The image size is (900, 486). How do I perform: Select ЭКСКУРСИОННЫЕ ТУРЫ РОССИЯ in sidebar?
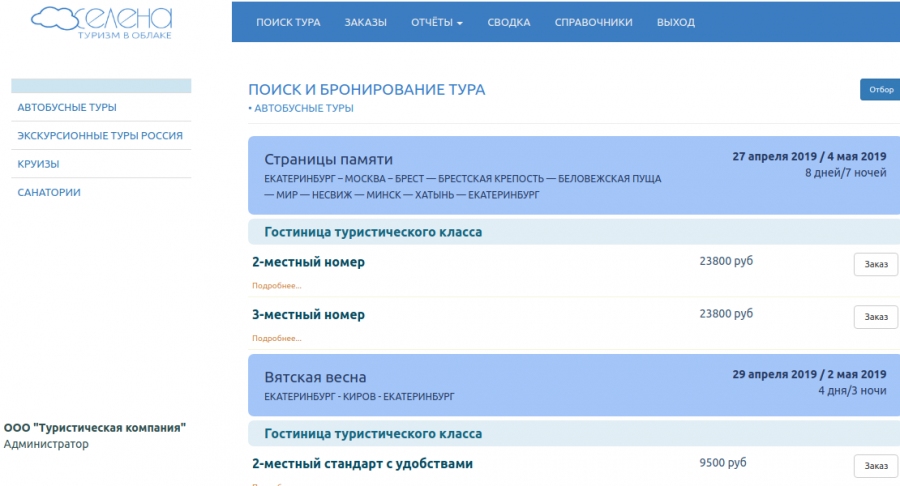coord(100,135)
